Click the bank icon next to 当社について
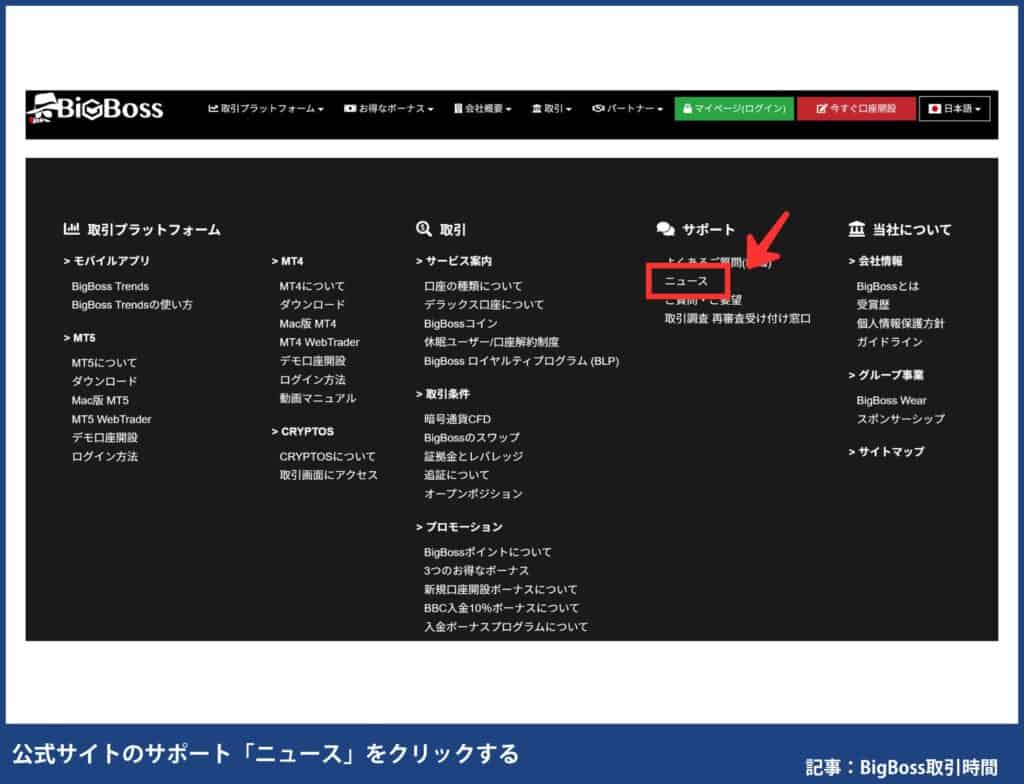This screenshot has width=1024, height=784. pos(856,229)
